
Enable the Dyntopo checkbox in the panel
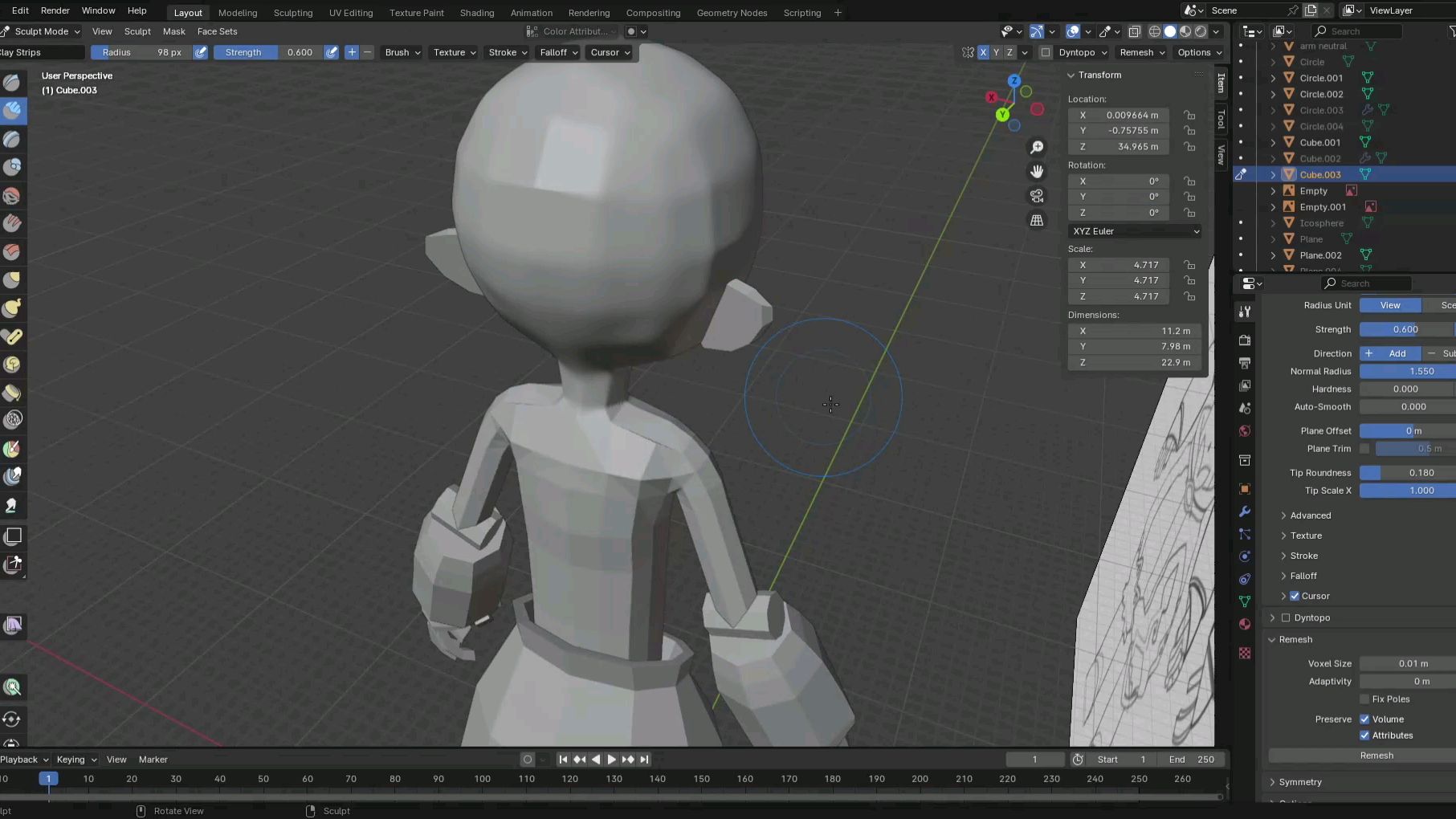(1286, 618)
